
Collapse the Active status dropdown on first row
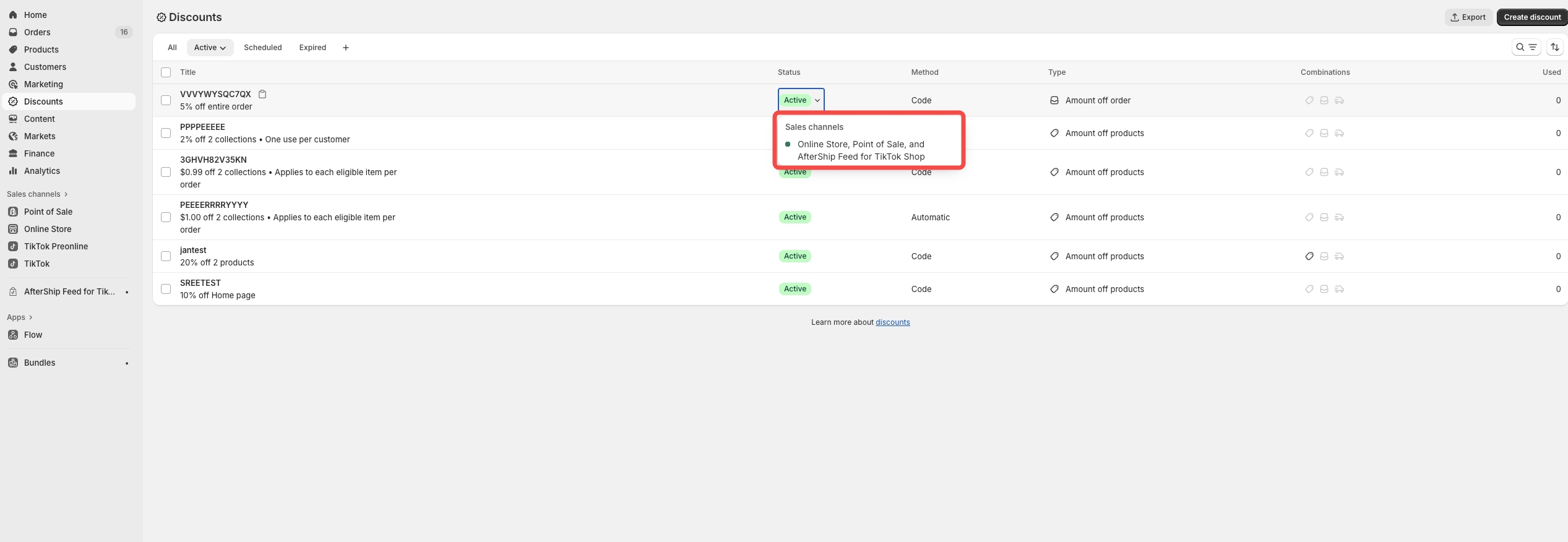[817, 100]
